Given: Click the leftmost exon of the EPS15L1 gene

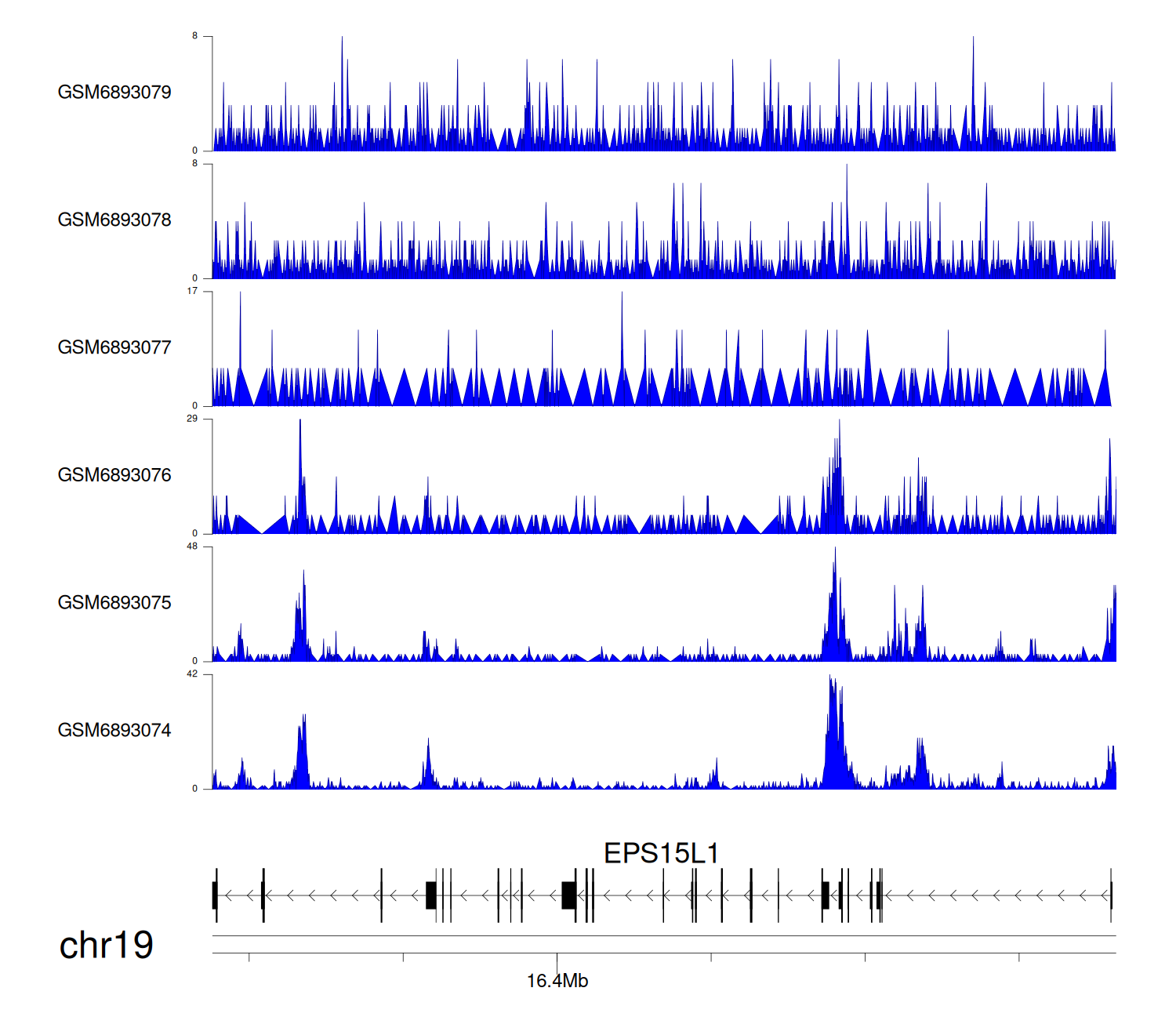Looking at the screenshot, I should coord(215,895).
